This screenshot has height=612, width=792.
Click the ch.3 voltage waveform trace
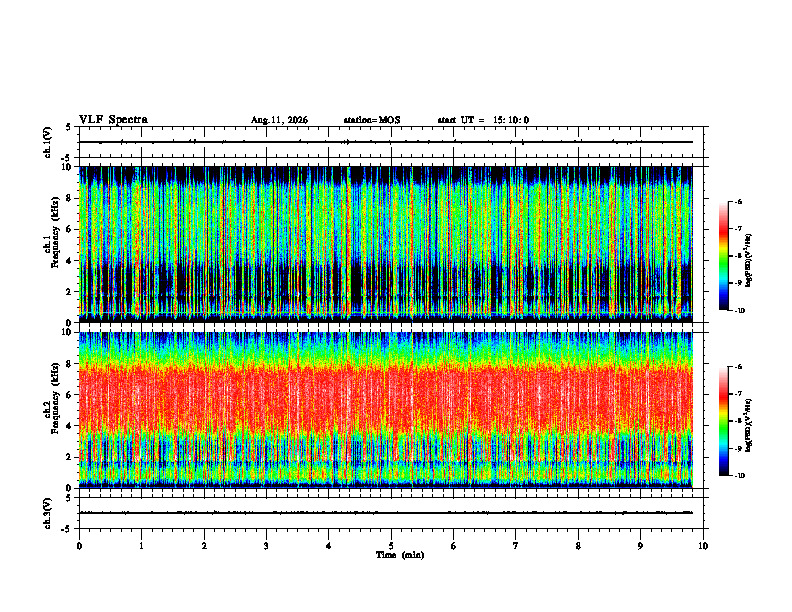click(x=386, y=513)
